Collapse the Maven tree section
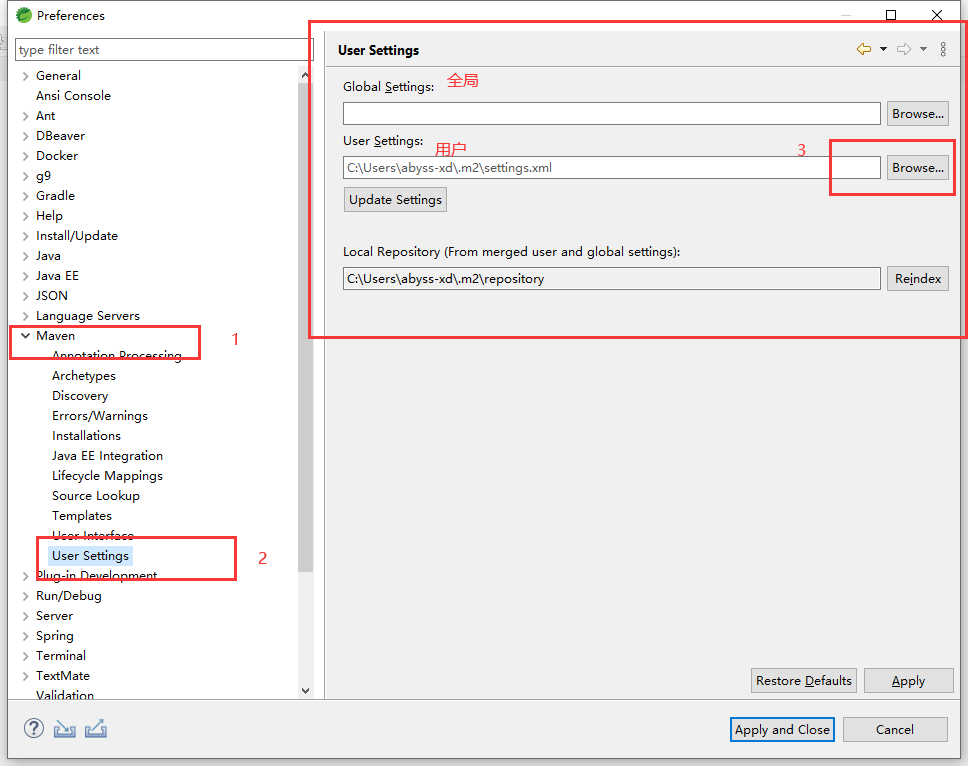This screenshot has width=968, height=766. click(25, 335)
